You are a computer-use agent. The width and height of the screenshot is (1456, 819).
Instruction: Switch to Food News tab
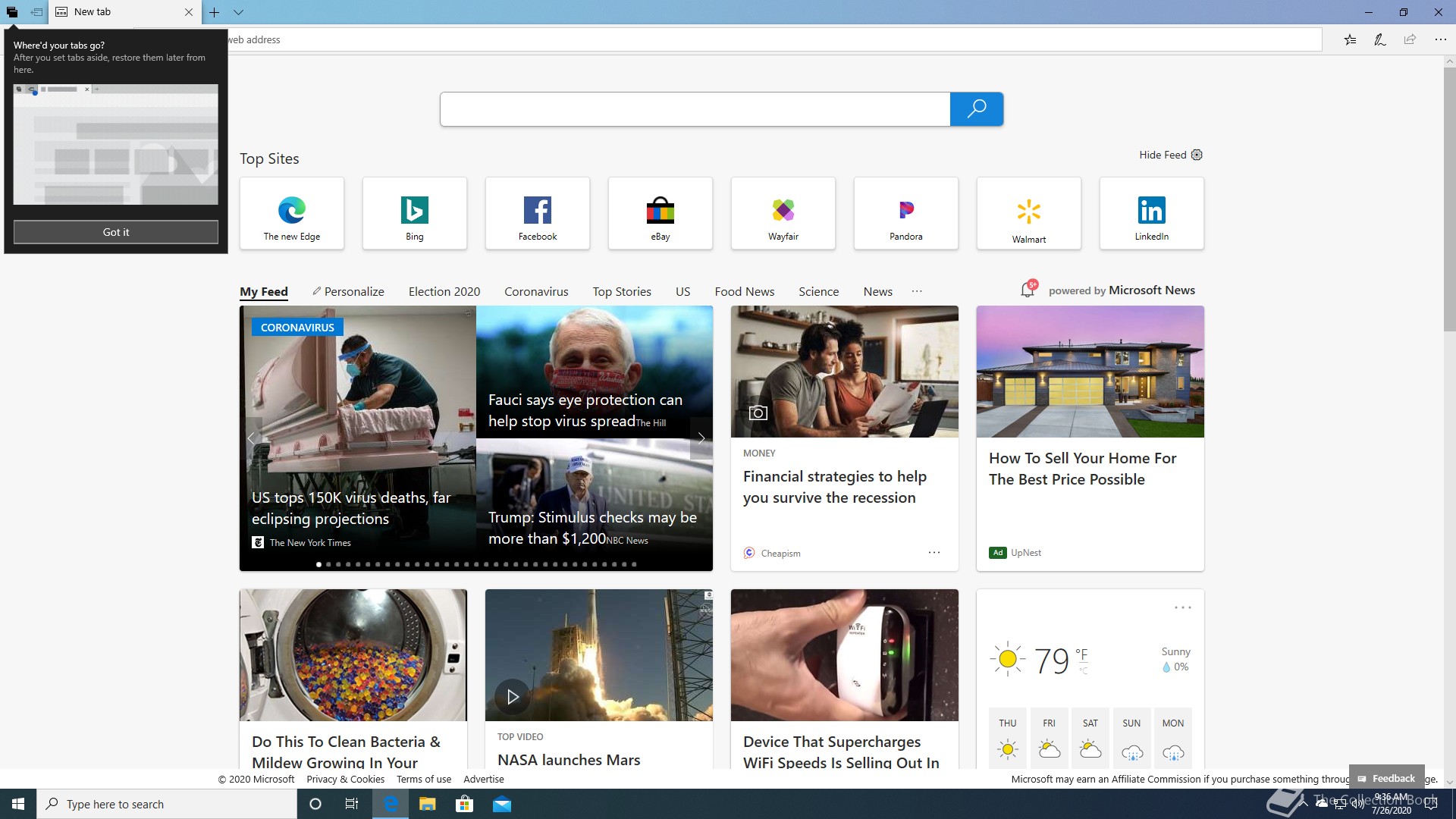(745, 292)
